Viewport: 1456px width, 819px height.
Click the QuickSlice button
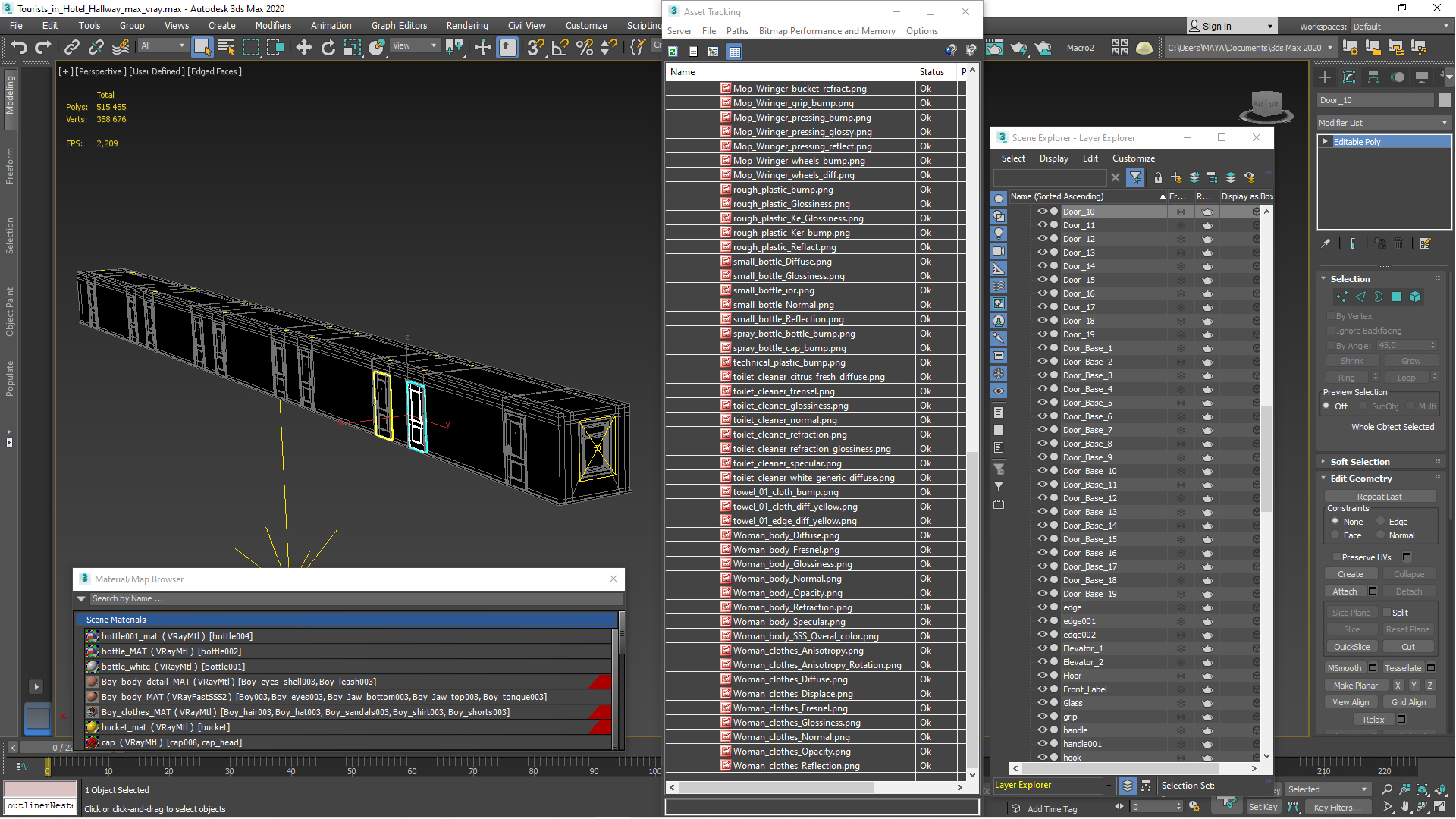(1351, 647)
